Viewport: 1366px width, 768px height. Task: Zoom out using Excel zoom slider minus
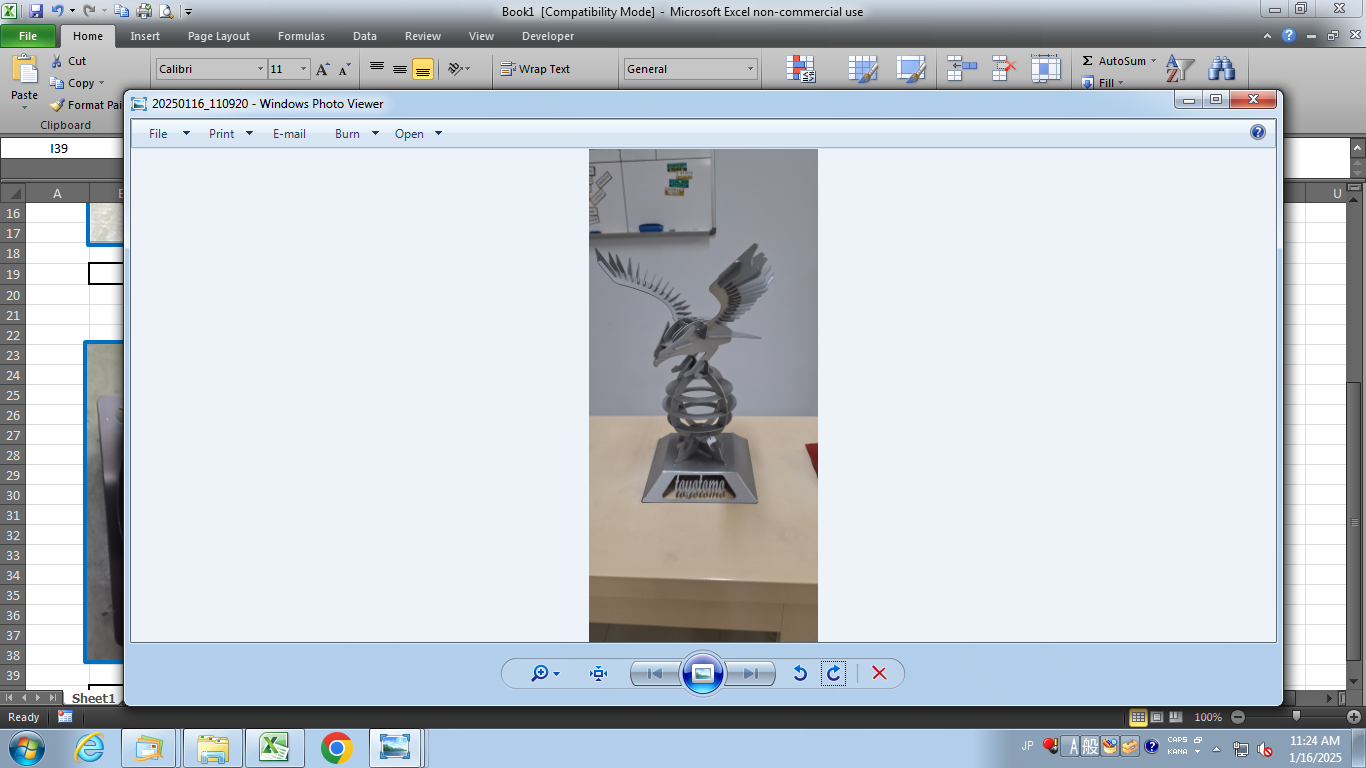tap(1238, 717)
